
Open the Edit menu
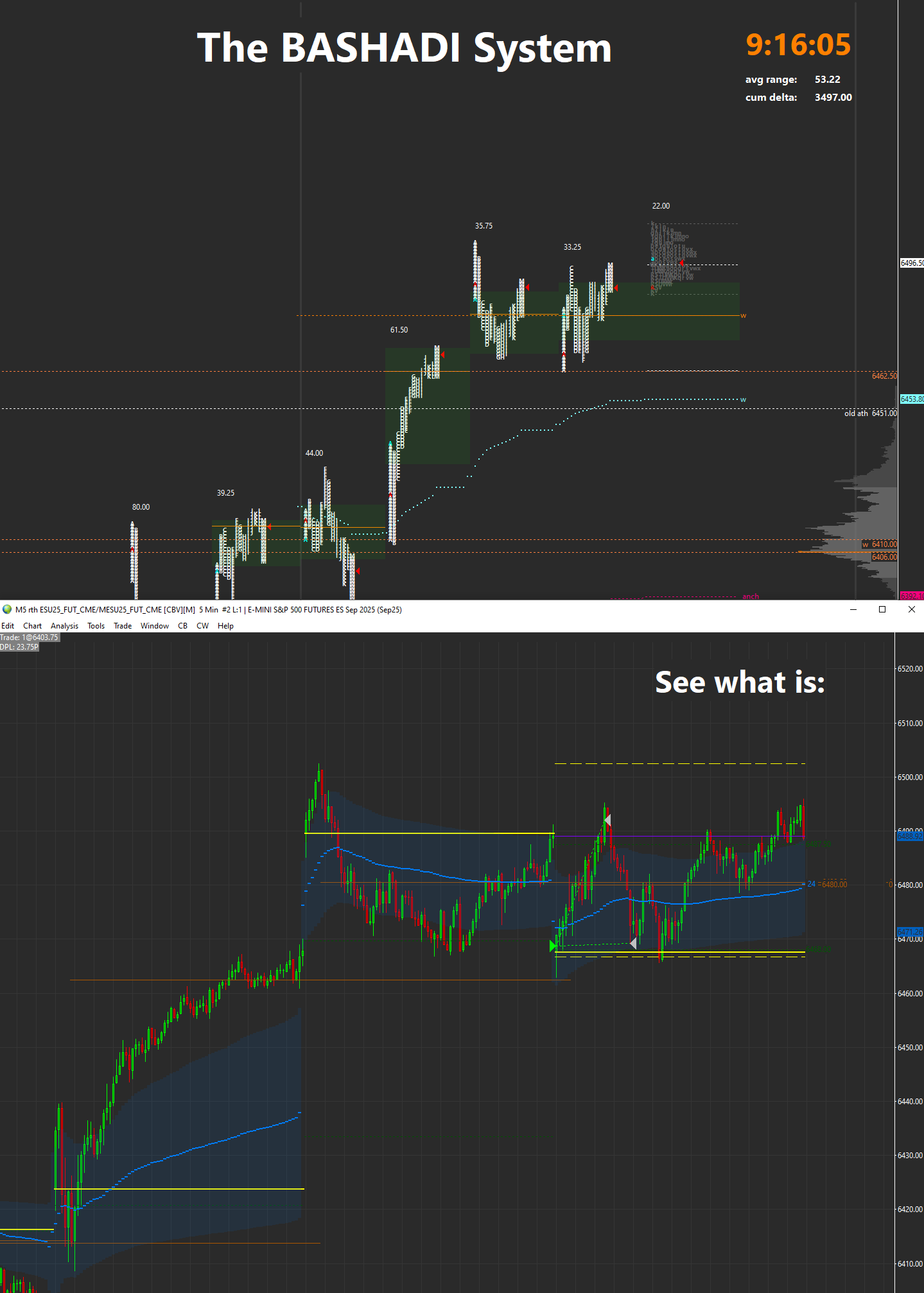pyautogui.click(x=8, y=626)
